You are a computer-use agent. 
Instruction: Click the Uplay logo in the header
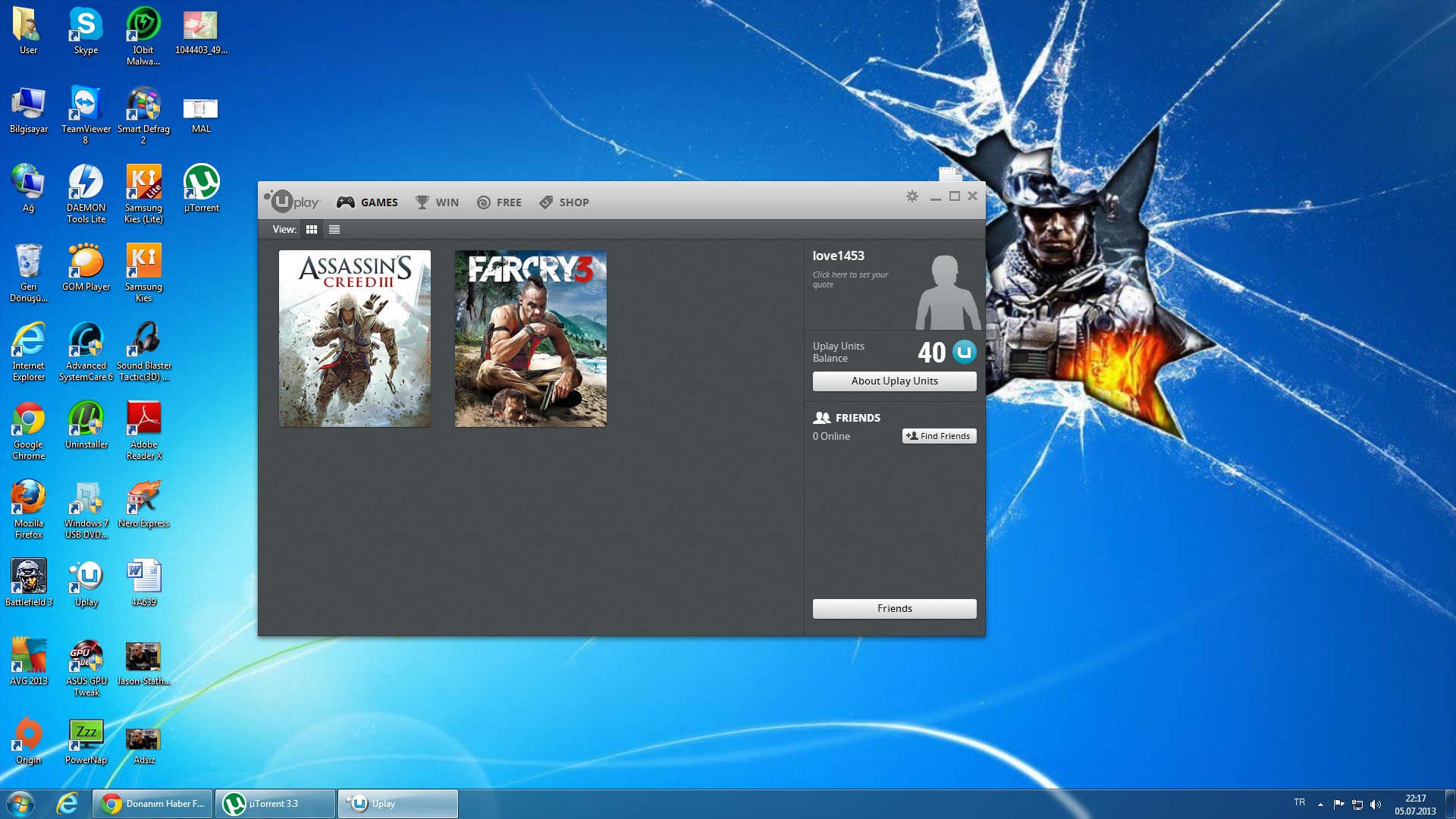(x=292, y=201)
